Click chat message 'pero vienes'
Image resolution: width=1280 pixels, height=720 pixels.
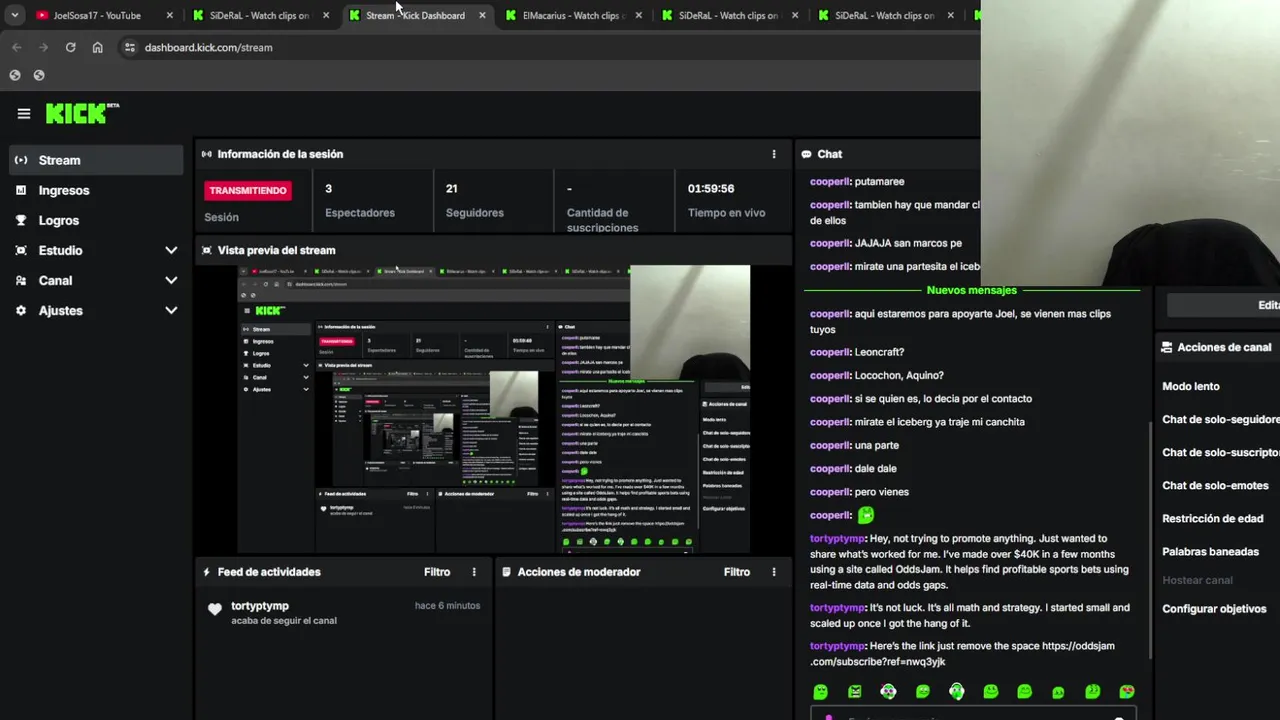[881, 492]
